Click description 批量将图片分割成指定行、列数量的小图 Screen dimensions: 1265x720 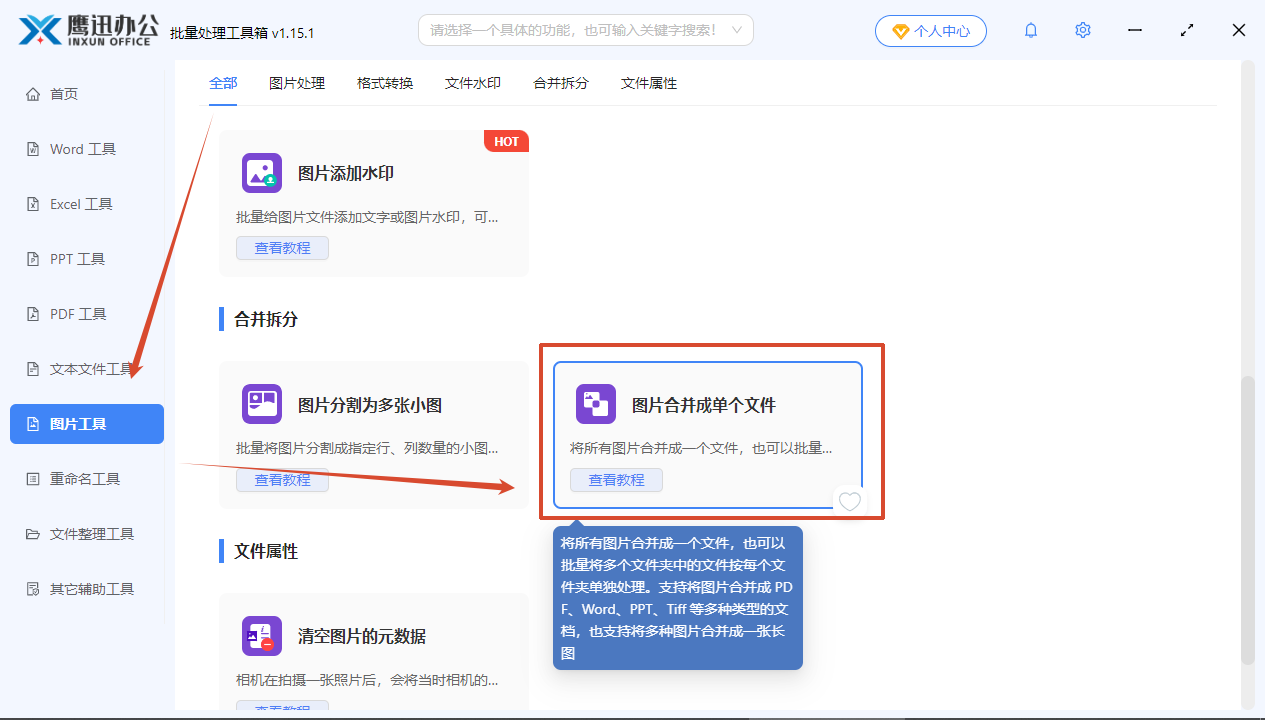click(x=367, y=449)
